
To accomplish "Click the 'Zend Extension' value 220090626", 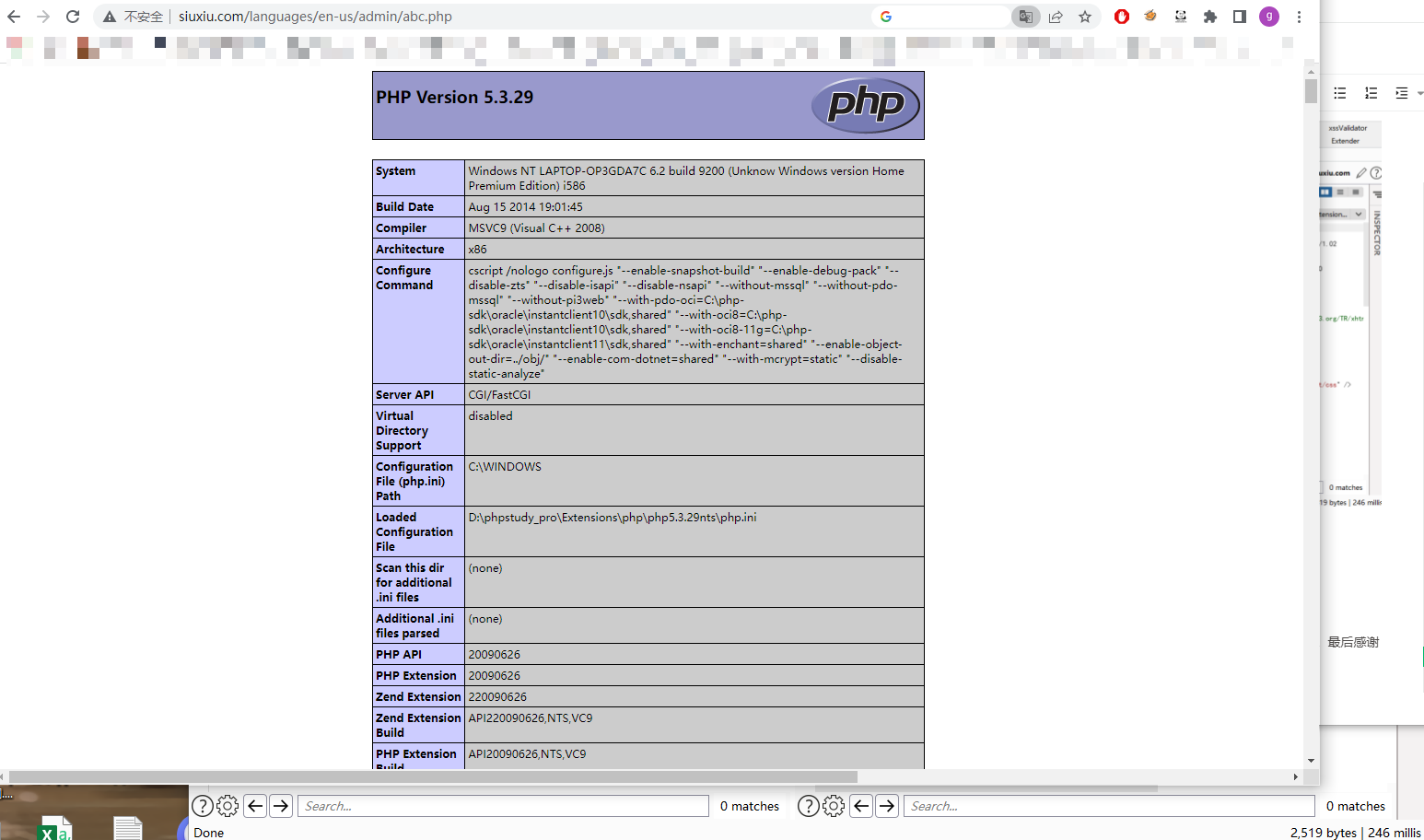I will [x=497, y=697].
